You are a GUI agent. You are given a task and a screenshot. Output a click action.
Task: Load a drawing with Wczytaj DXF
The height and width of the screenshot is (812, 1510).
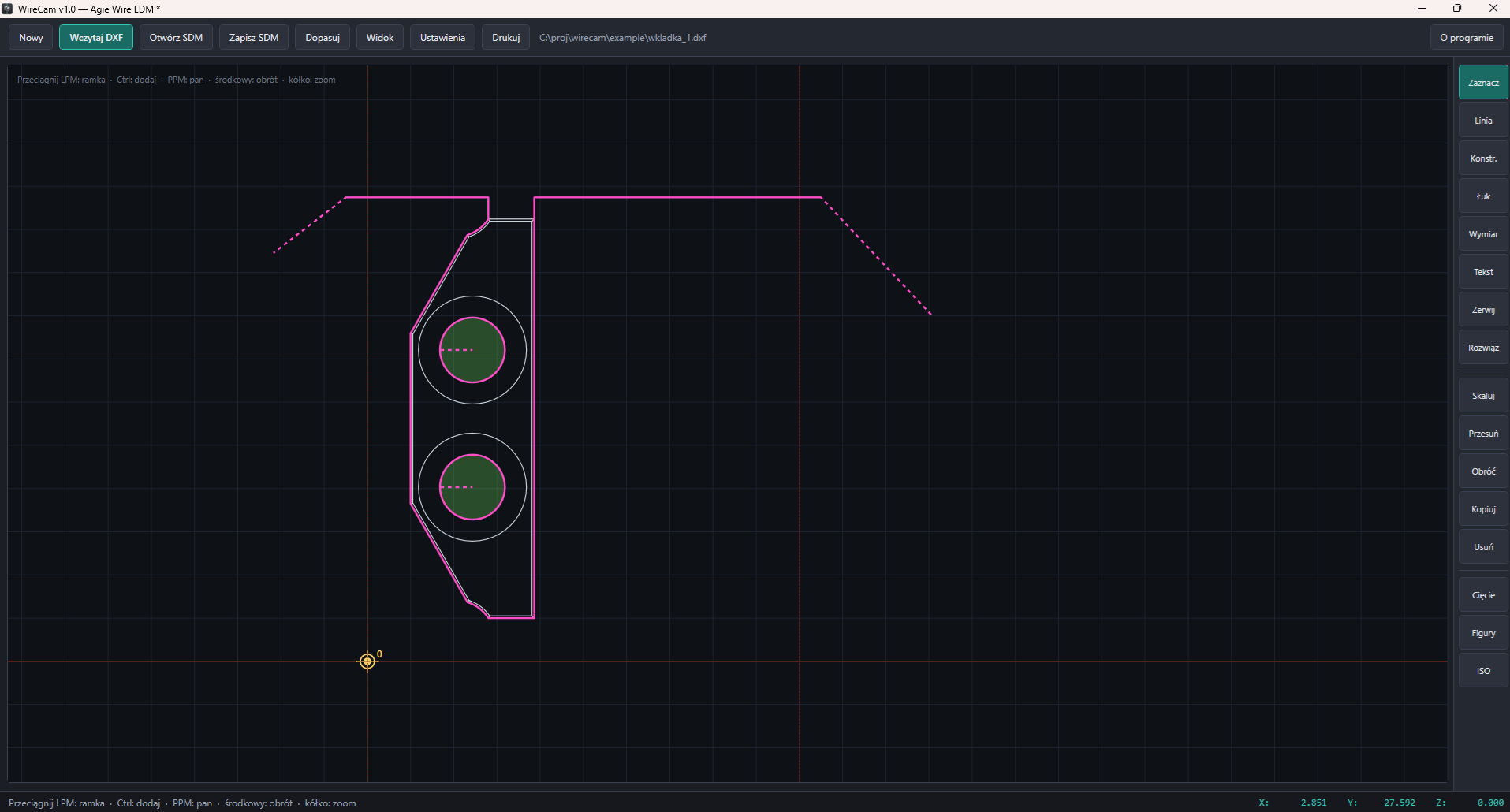click(x=96, y=38)
